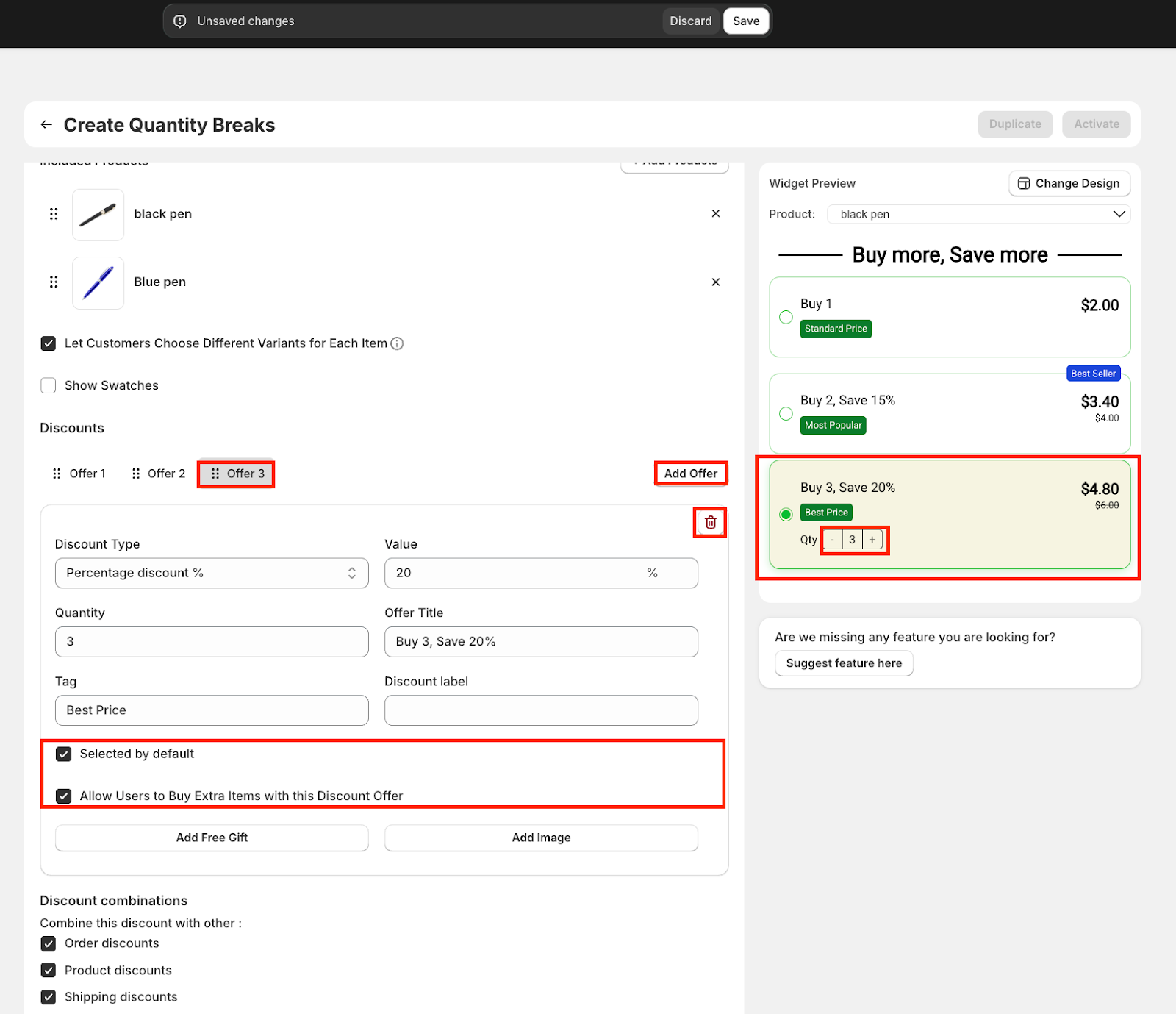
Task: Click the Add Offer button
Action: click(x=690, y=474)
